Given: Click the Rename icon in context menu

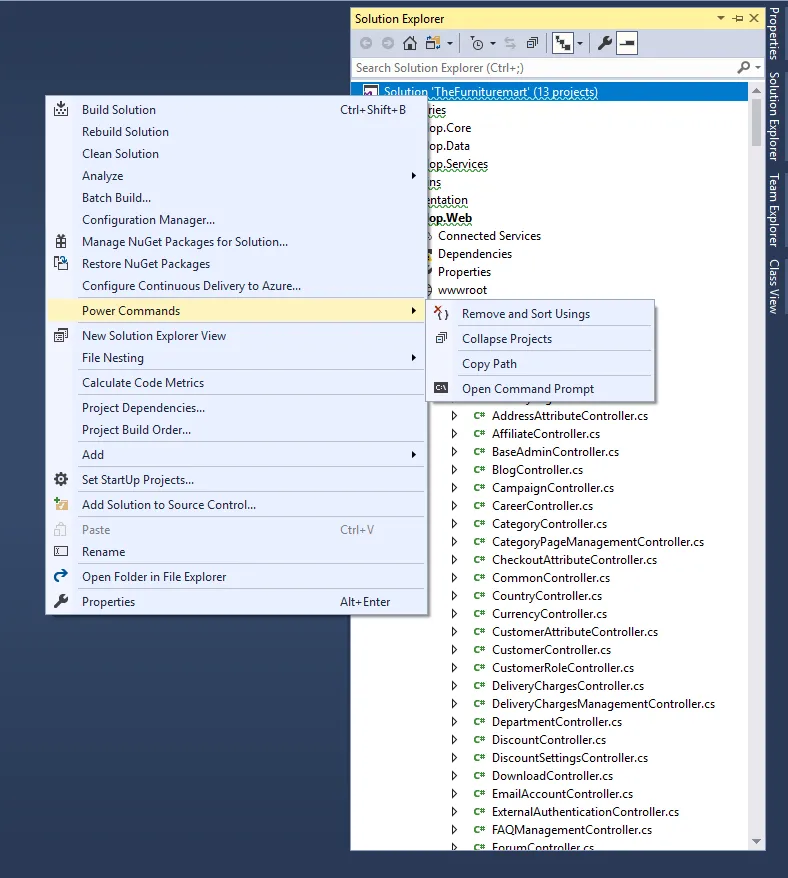Looking at the screenshot, I should click(x=60, y=552).
